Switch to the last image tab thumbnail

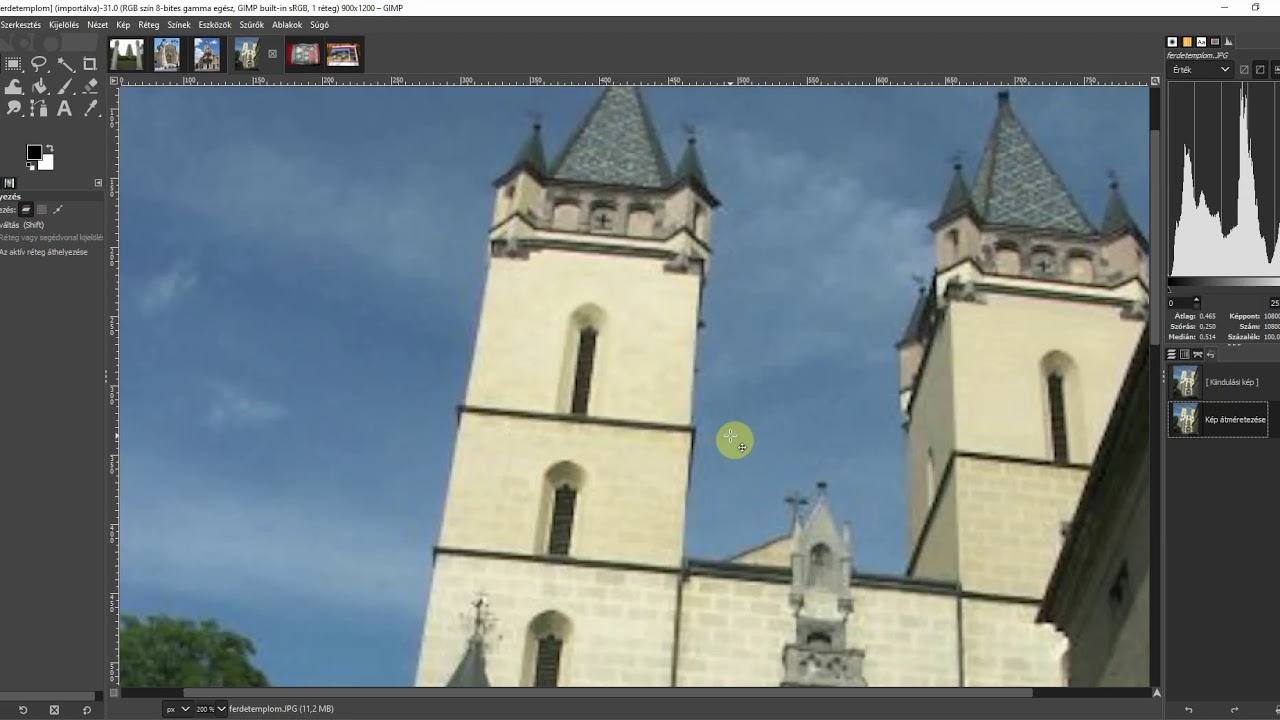click(x=343, y=54)
